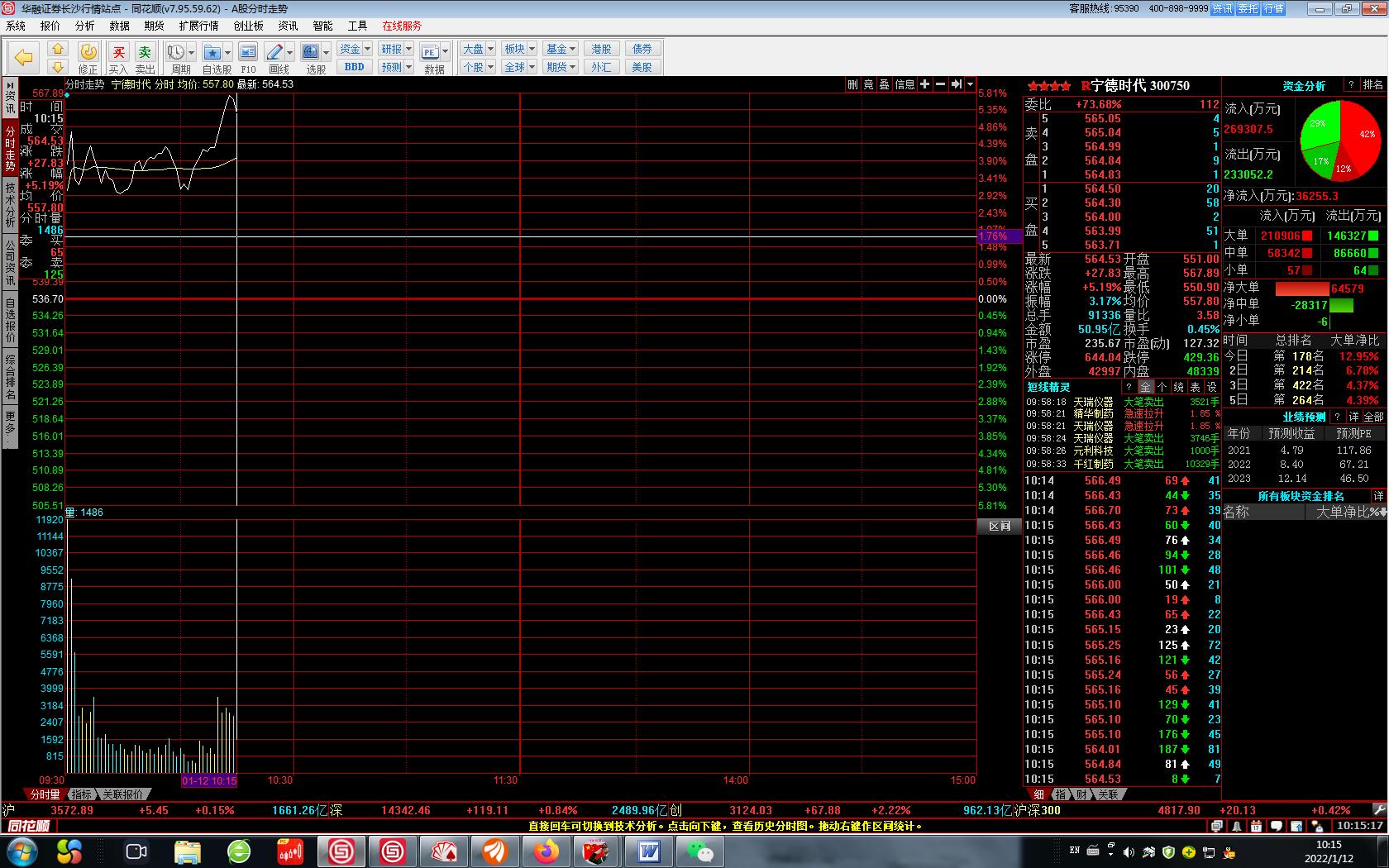1389x868 pixels.
Task: Open the 系统 menu
Action: (16, 26)
